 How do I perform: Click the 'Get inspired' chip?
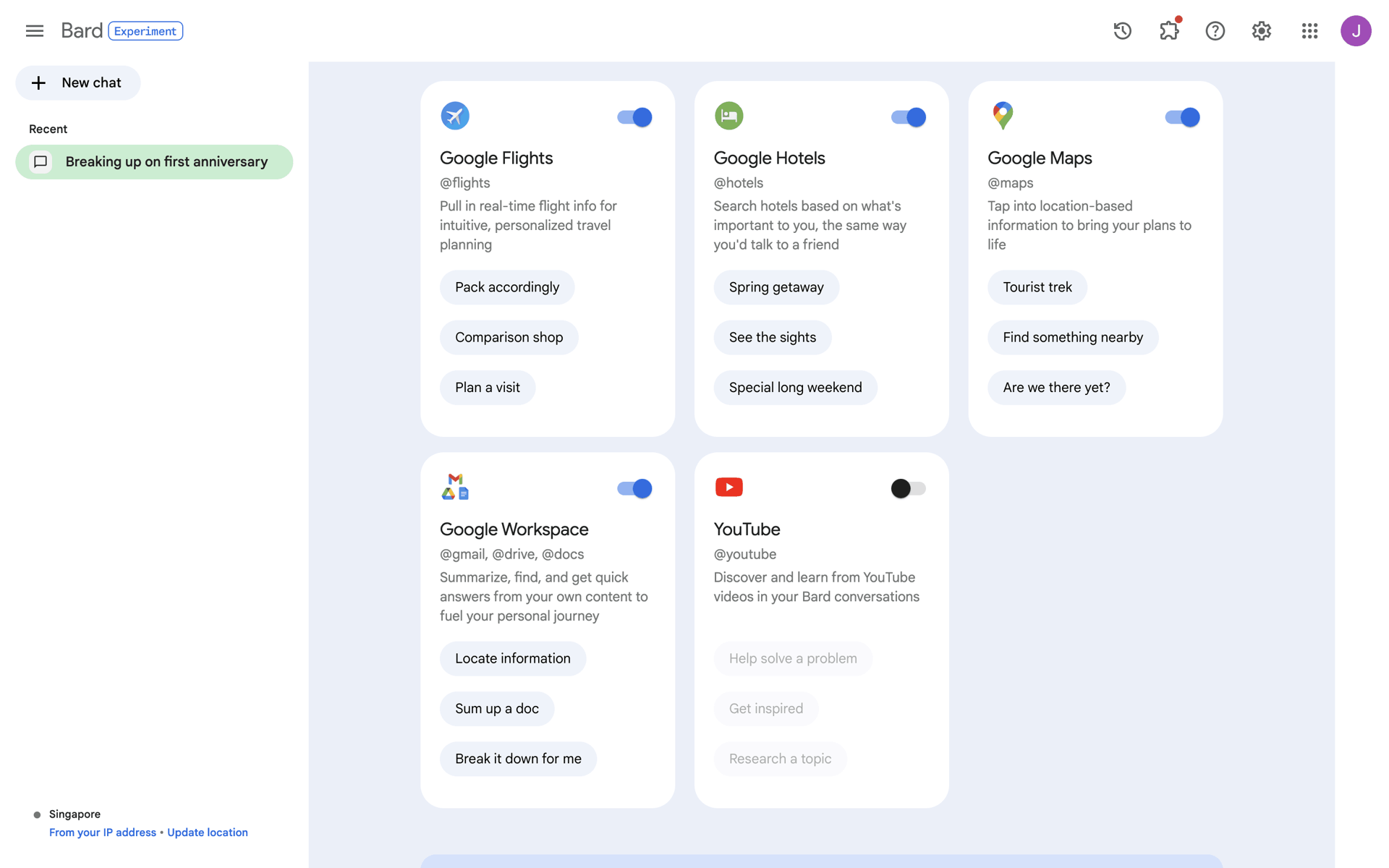766,709
